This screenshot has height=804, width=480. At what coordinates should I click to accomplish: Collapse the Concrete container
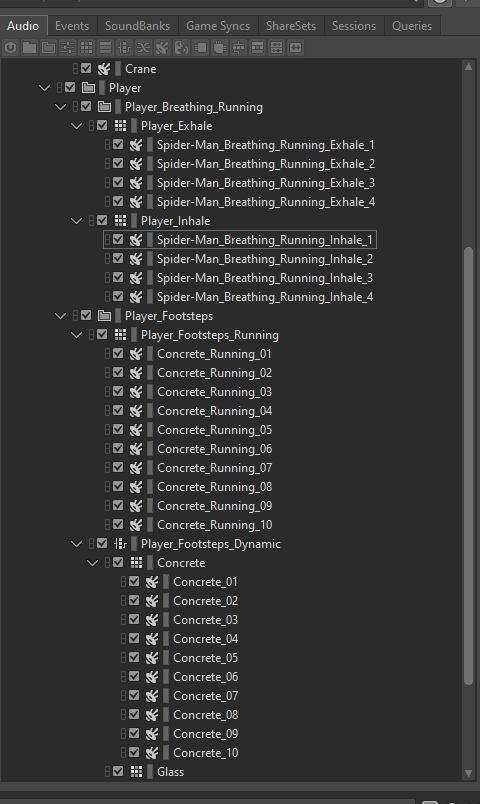coord(92,562)
